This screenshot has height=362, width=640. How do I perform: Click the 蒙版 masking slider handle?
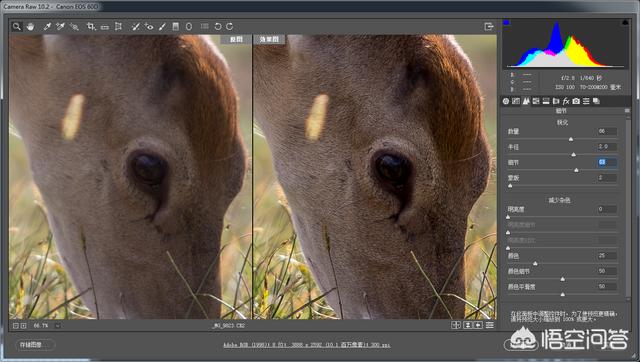tap(510, 186)
